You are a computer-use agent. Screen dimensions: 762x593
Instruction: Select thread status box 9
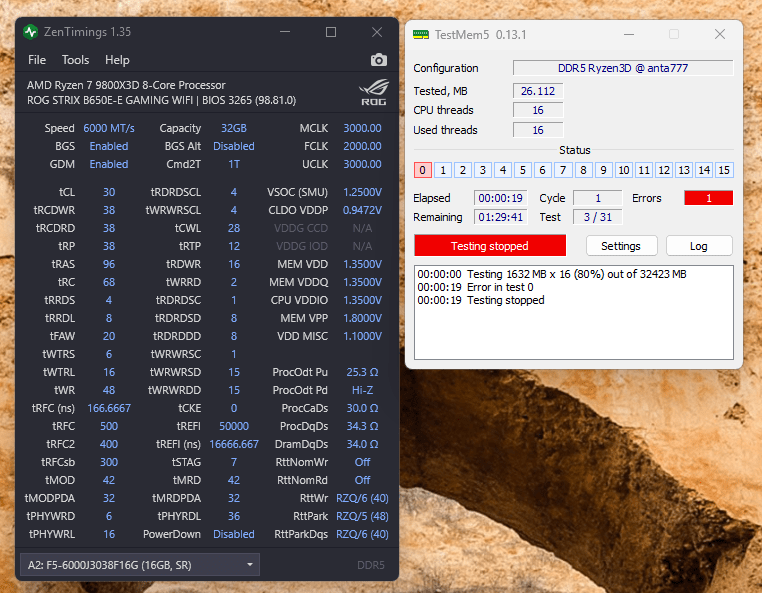(x=603, y=170)
